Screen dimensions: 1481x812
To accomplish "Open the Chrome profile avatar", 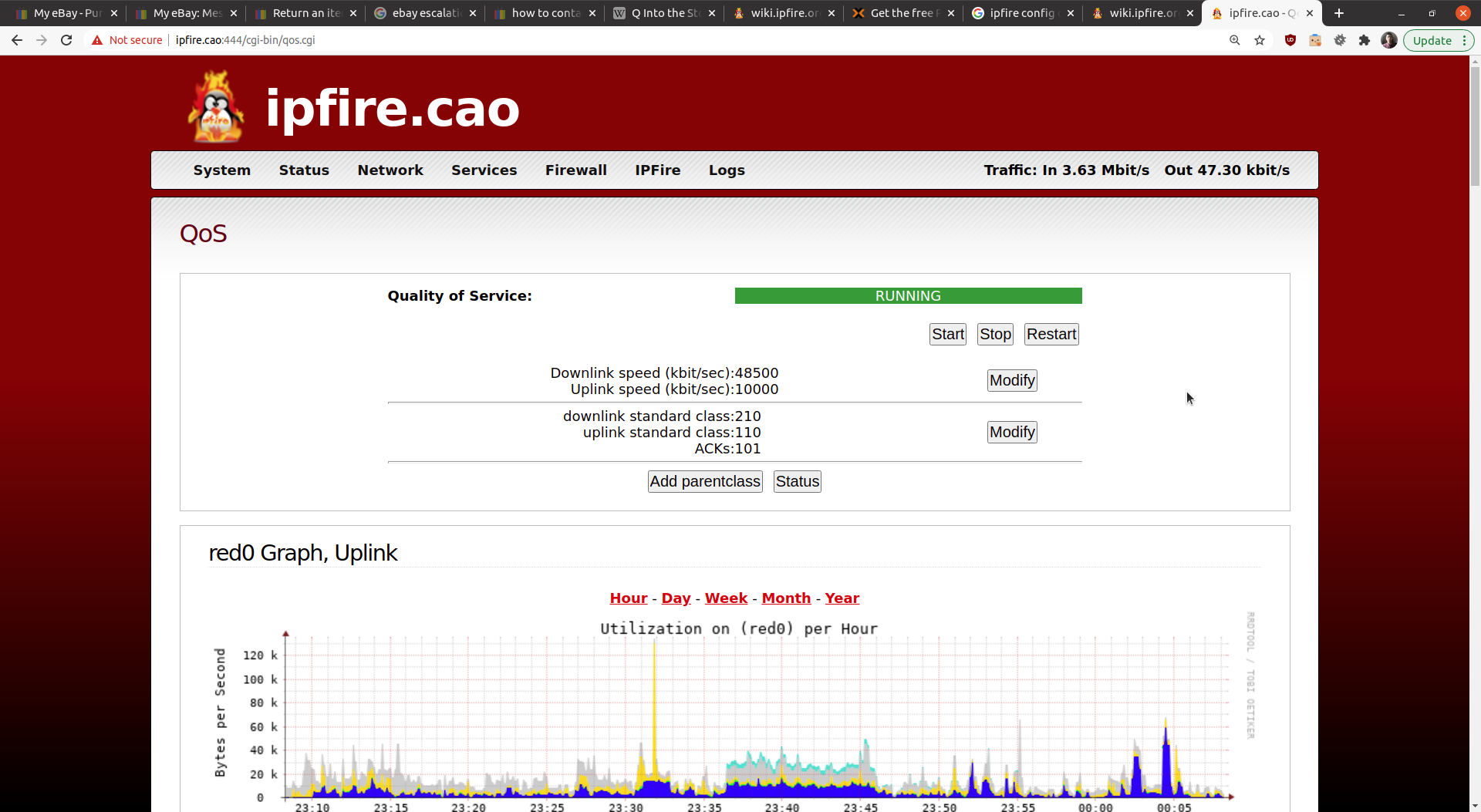I will (1389, 40).
